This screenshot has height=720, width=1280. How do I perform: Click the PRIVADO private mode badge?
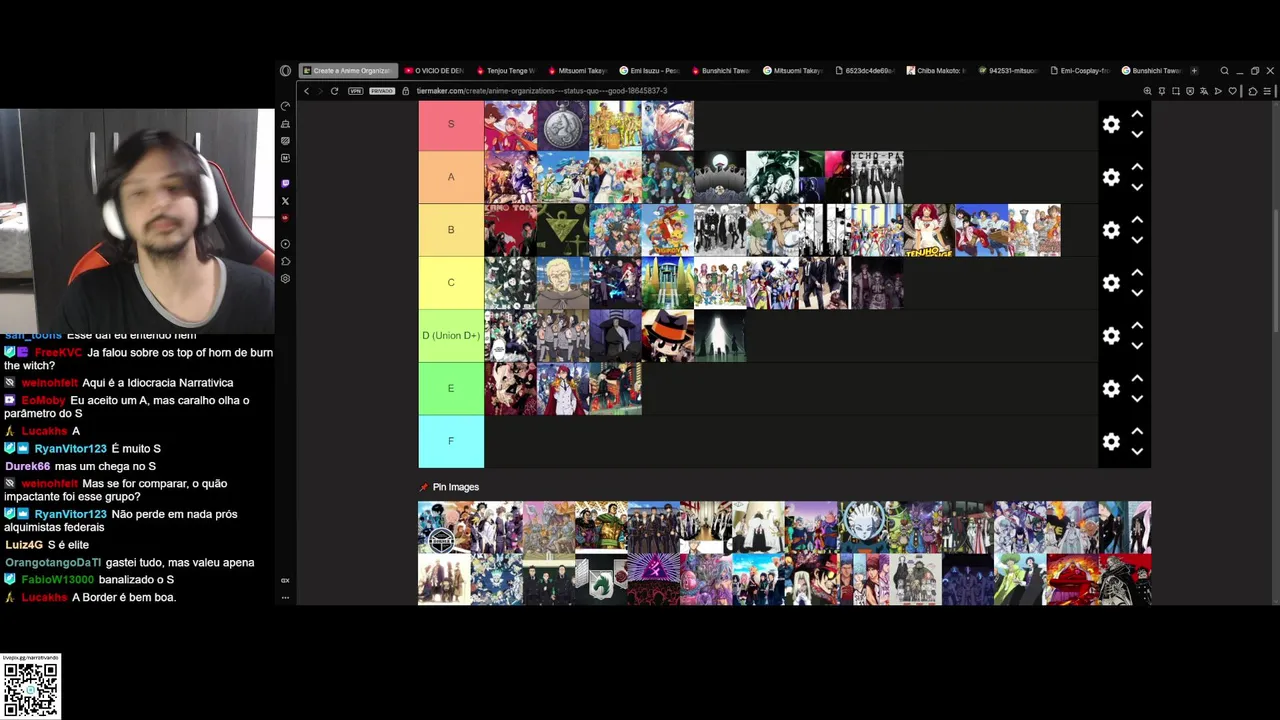(x=382, y=91)
